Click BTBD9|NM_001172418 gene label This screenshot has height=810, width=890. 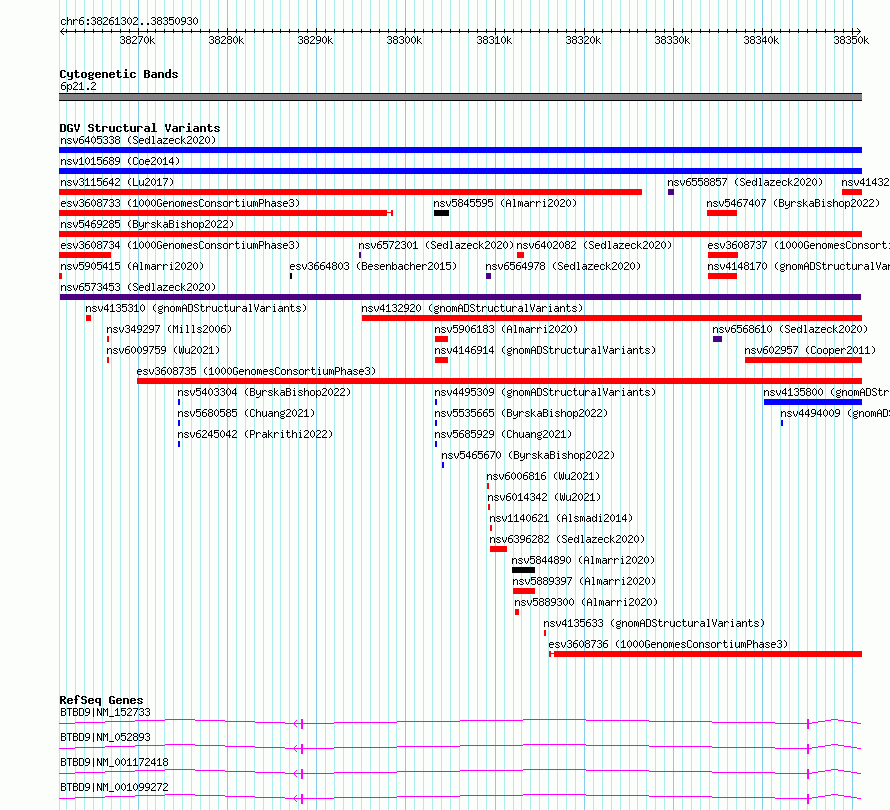click(114, 762)
